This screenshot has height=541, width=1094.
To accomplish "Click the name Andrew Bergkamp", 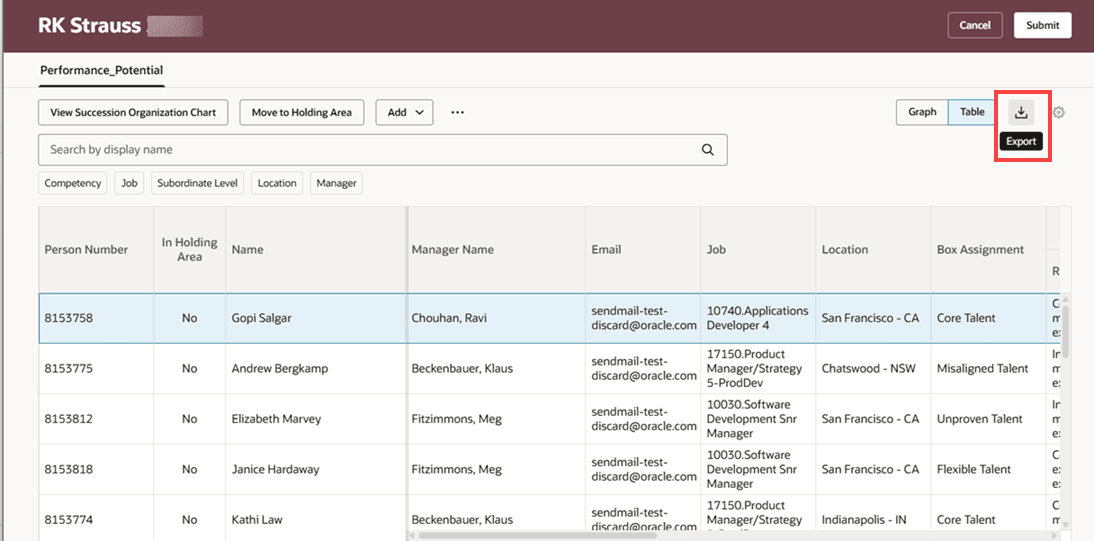I will click(x=280, y=369).
